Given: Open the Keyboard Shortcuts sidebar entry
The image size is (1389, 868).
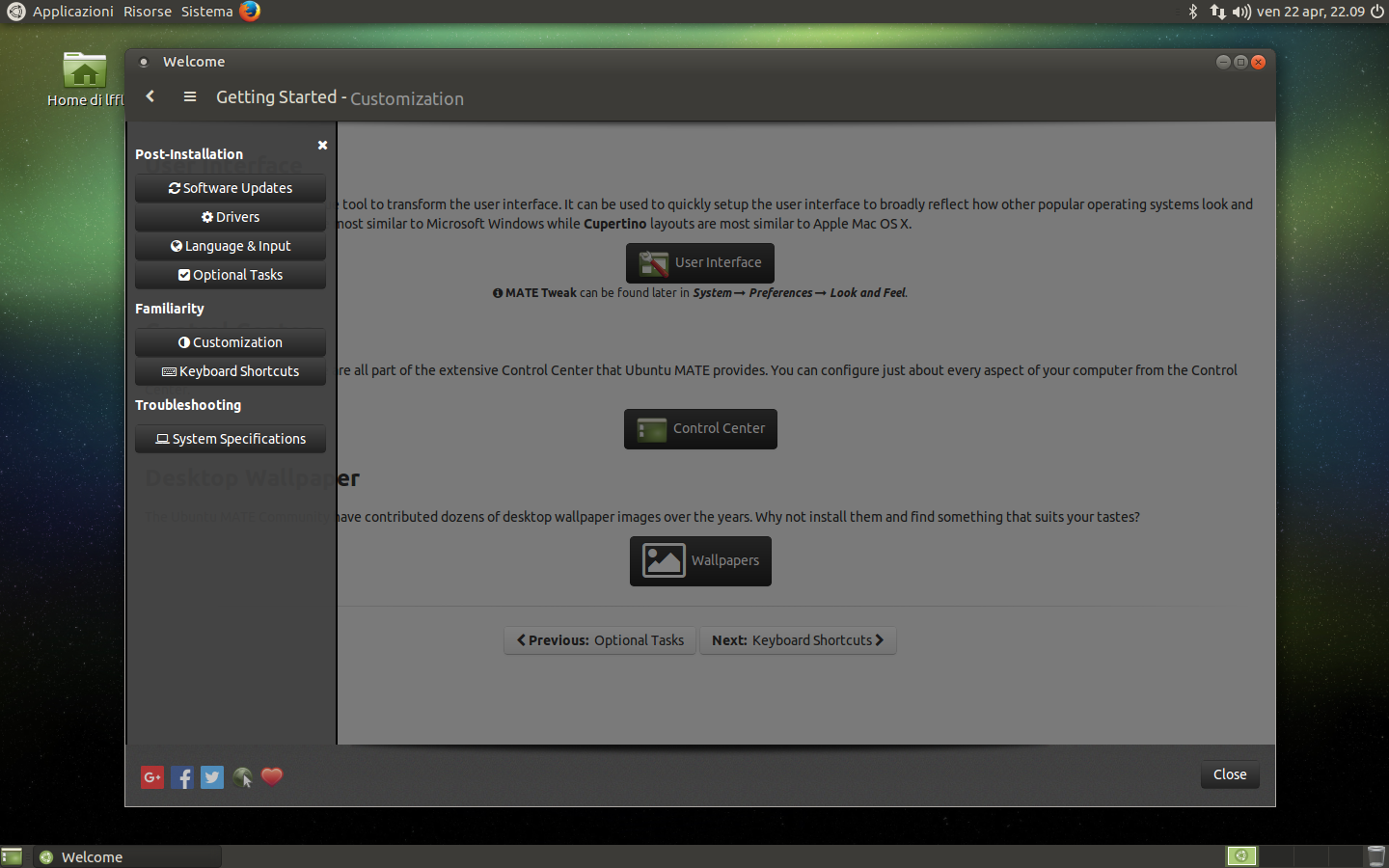Looking at the screenshot, I should click(231, 371).
